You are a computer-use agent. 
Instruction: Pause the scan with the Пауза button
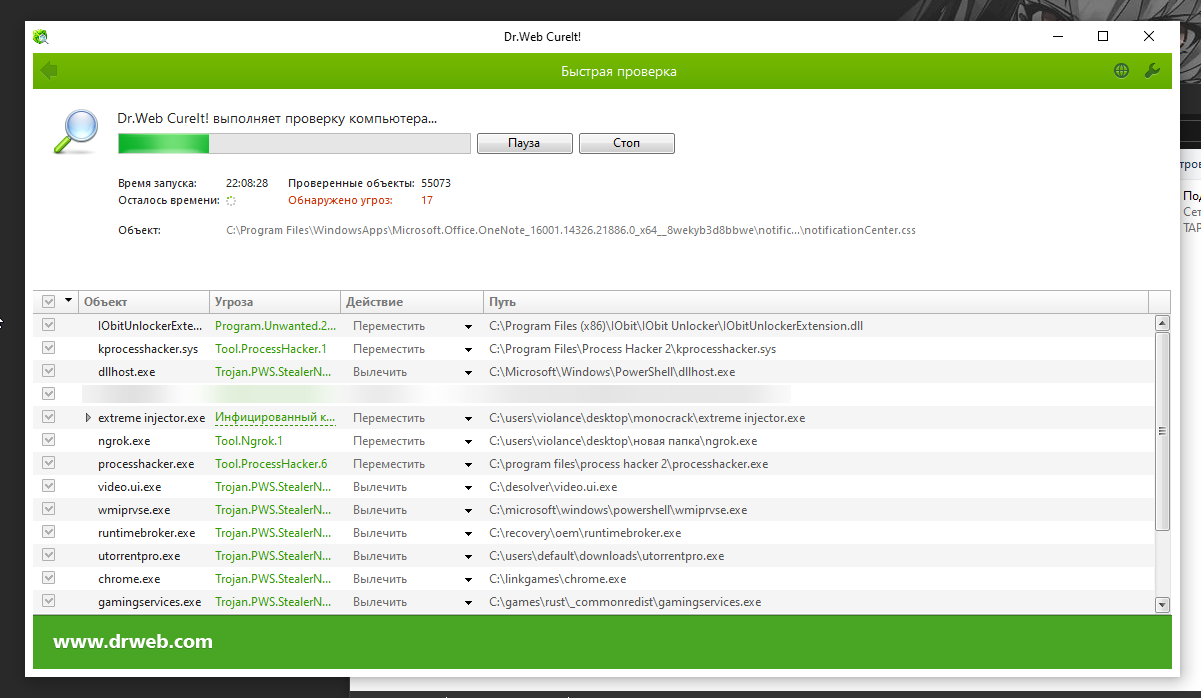pyautogui.click(x=524, y=143)
